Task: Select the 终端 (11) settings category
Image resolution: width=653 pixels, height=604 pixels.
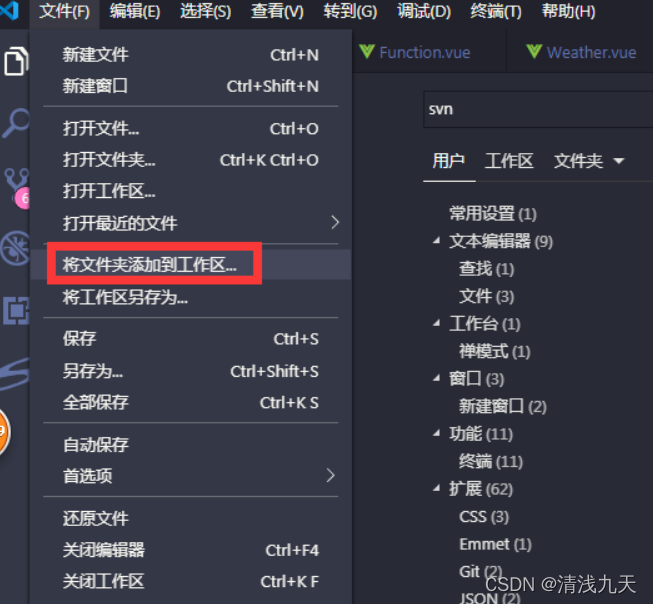Action: click(x=491, y=462)
